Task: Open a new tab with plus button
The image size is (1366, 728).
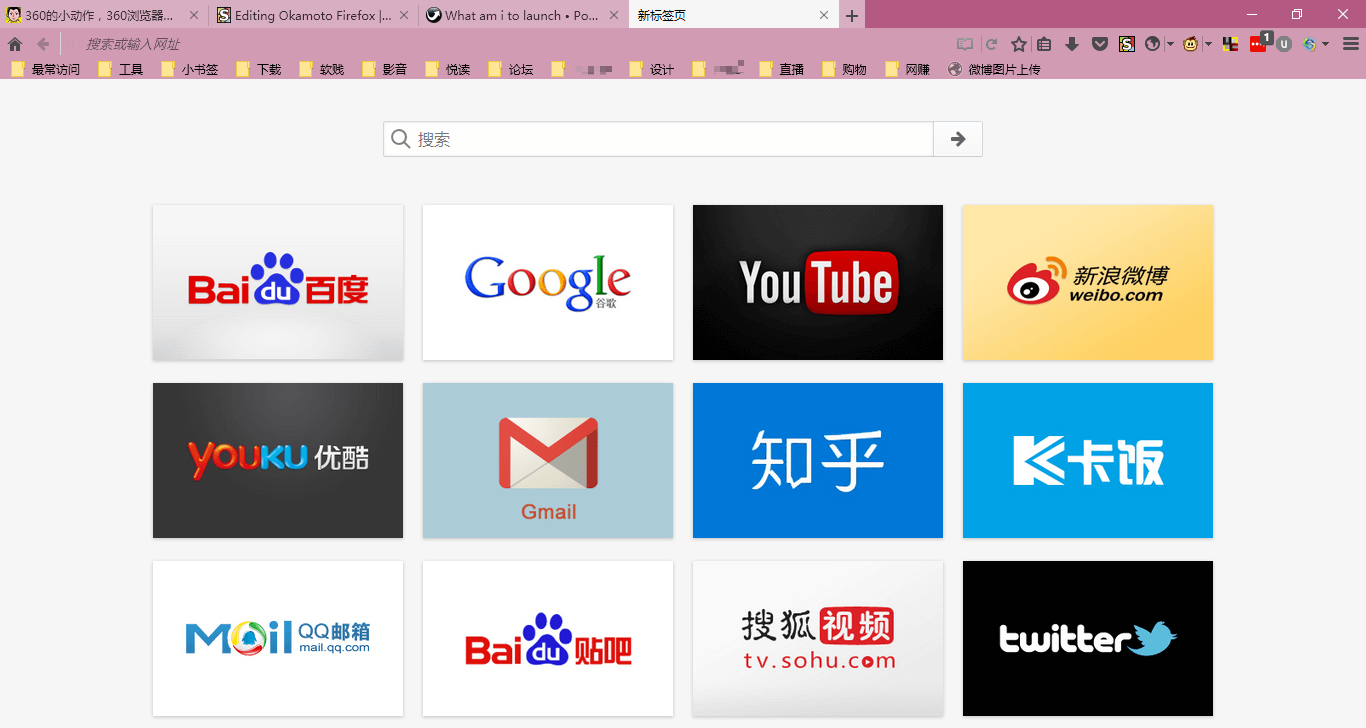Action: (851, 16)
